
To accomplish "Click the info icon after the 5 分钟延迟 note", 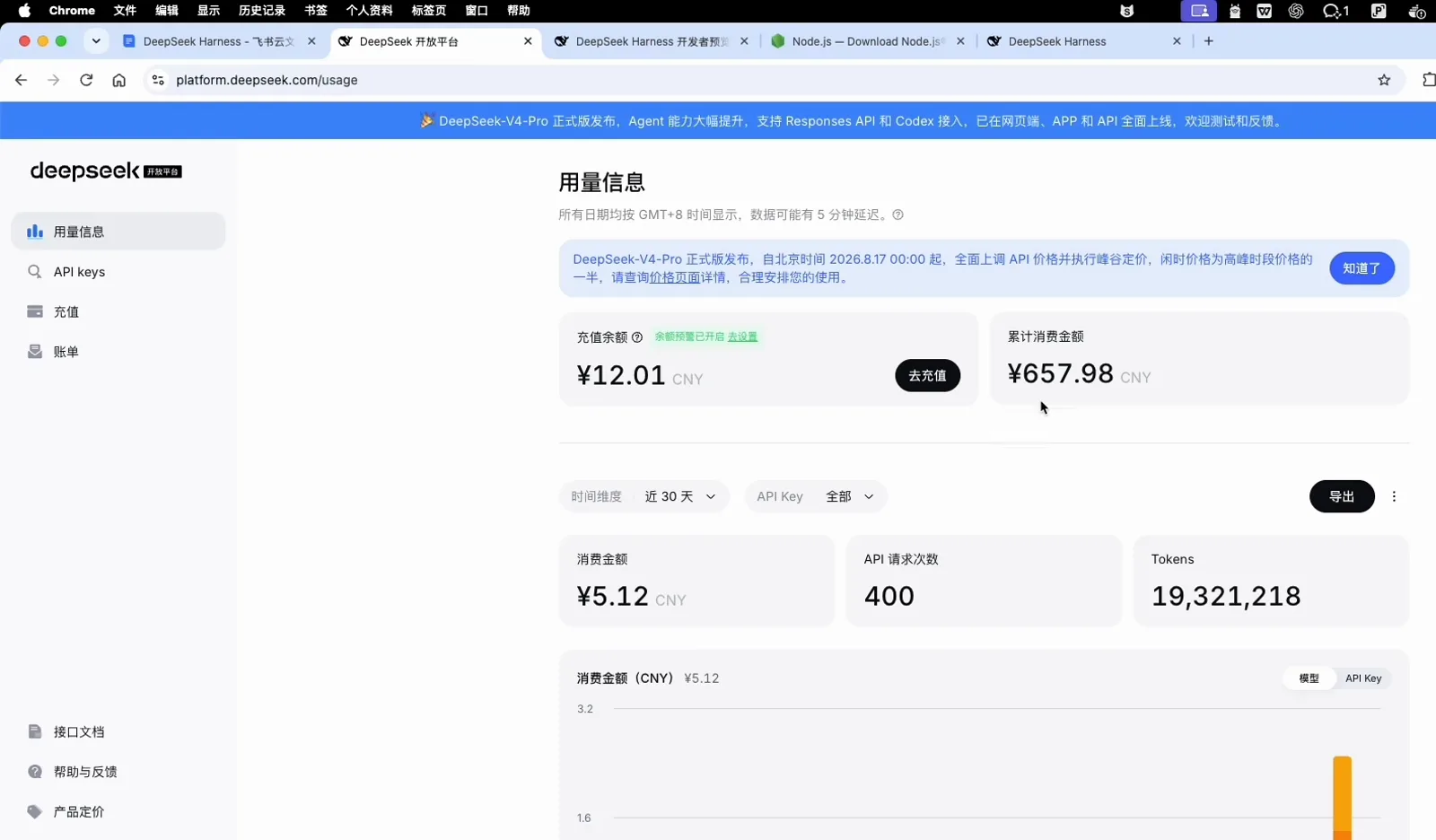I will coord(897,214).
